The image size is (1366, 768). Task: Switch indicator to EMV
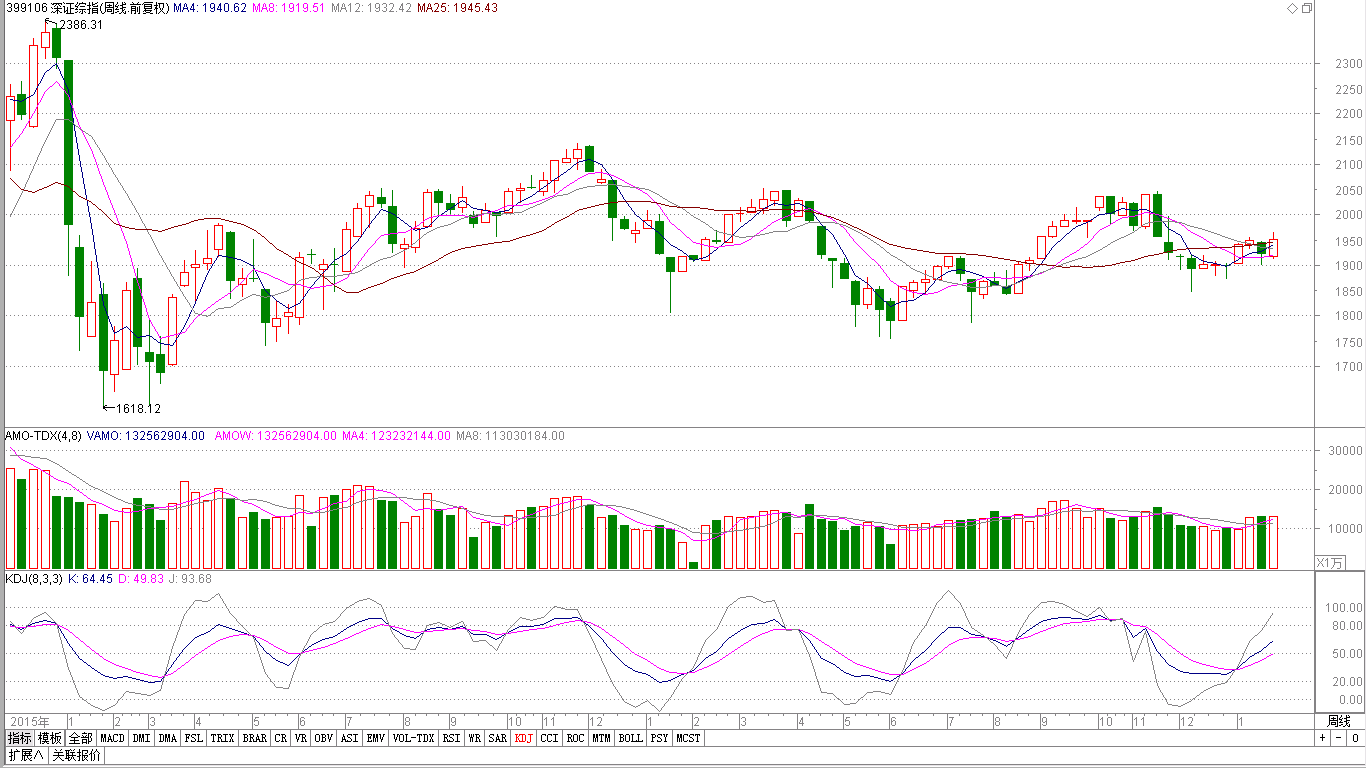click(x=376, y=738)
